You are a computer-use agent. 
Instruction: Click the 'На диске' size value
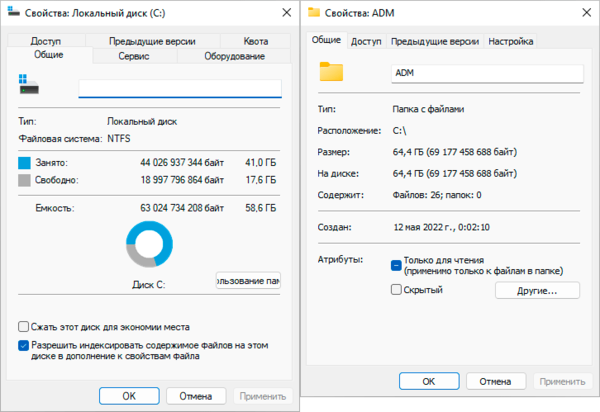[455, 173]
